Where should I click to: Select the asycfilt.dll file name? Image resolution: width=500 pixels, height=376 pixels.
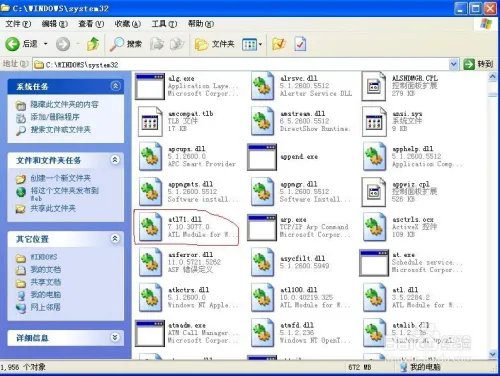[303, 258]
